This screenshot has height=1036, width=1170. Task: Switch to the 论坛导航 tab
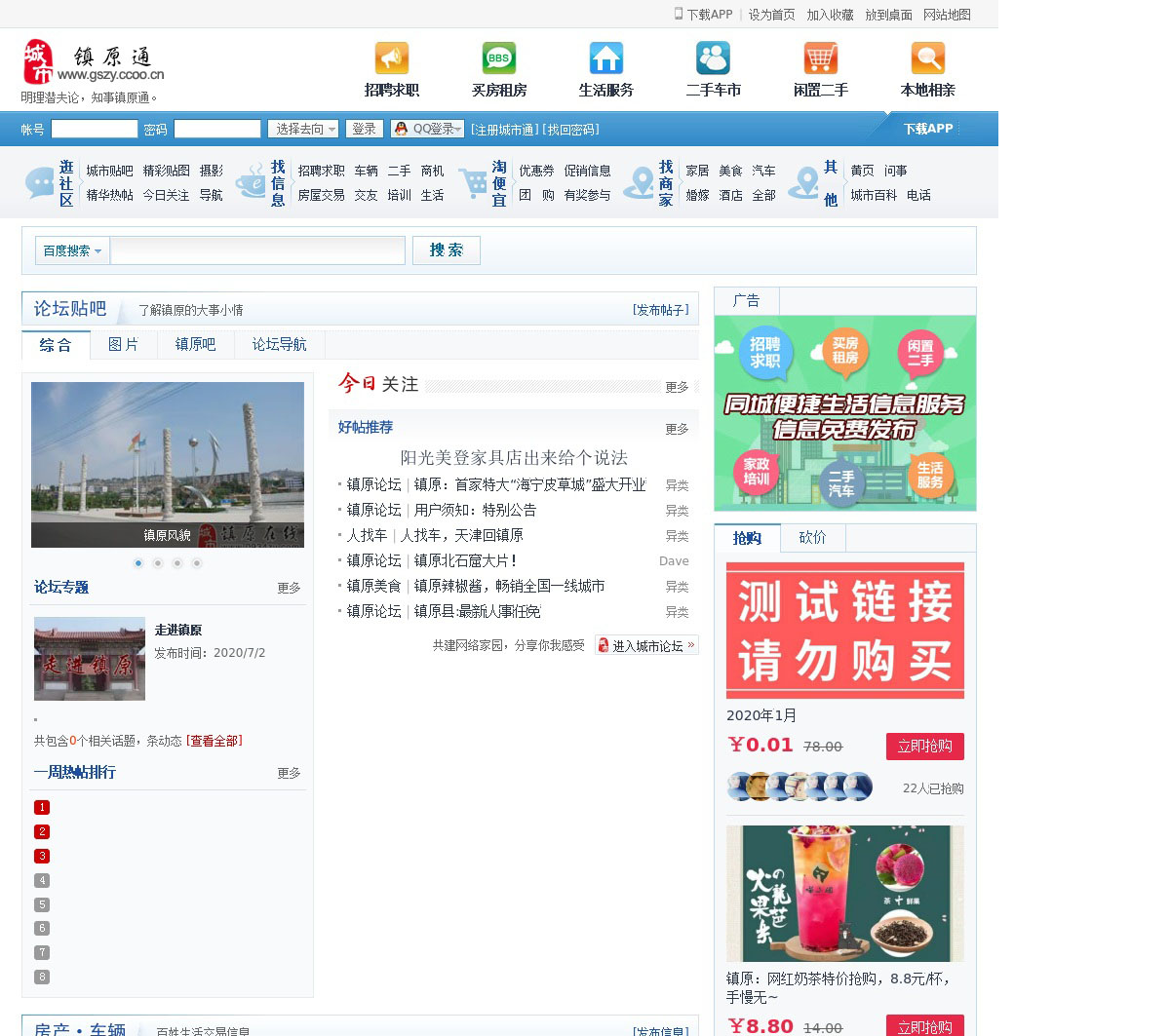pos(280,345)
